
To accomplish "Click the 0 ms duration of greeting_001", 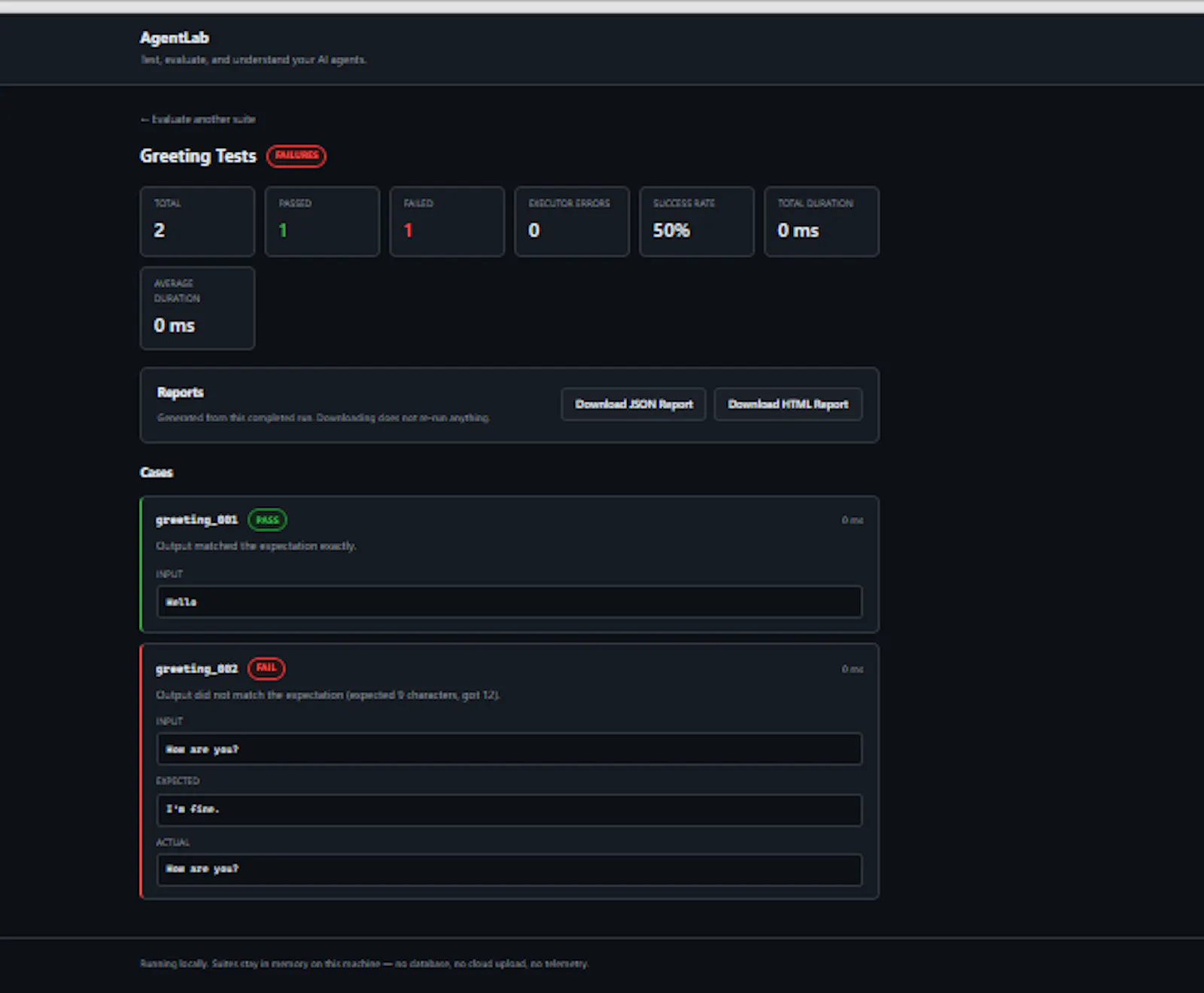I will click(852, 521).
